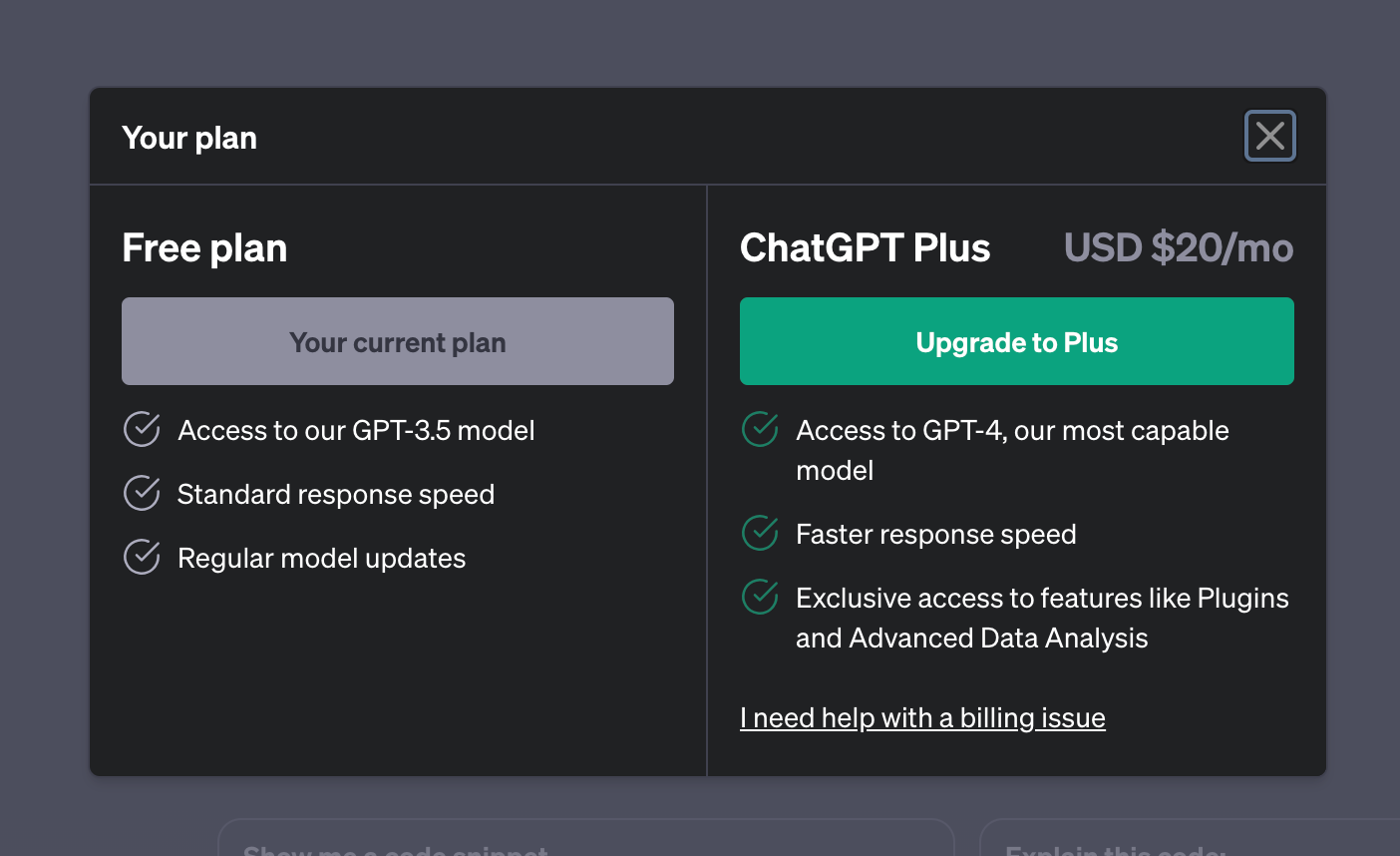This screenshot has width=1400, height=856.
Task: Close the Your plan dialog
Action: coord(1269,136)
